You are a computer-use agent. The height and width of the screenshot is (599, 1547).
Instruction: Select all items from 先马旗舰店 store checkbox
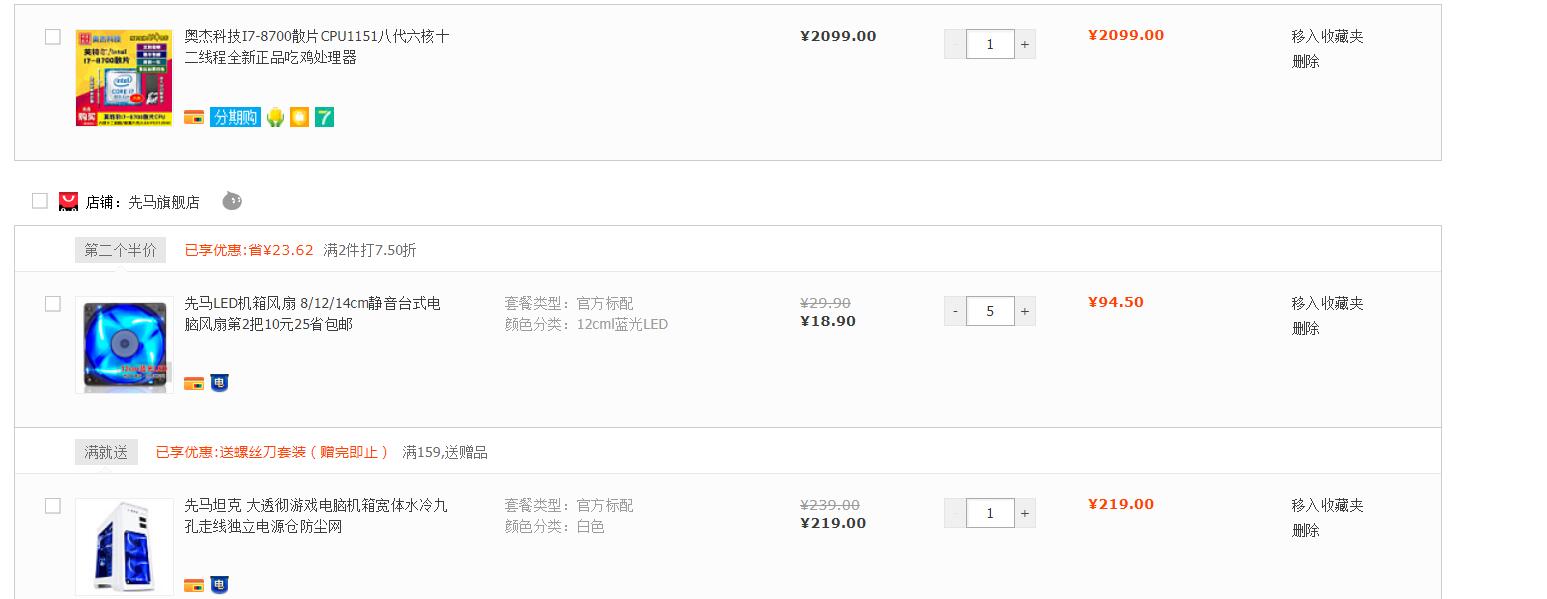[40, 201]
